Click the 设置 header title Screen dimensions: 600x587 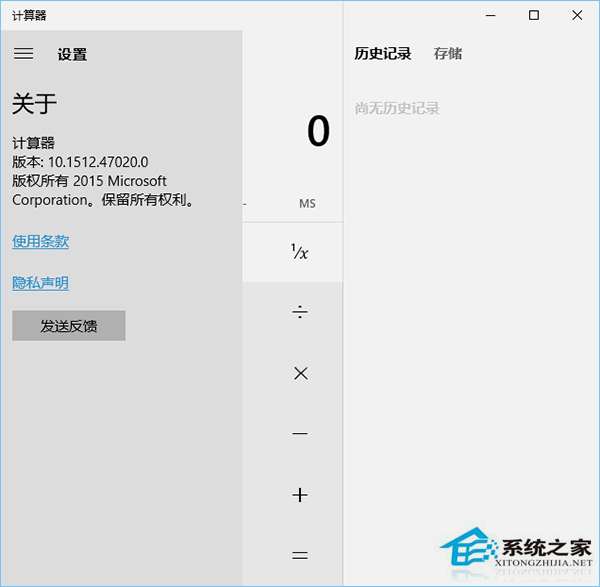(72, 54)
